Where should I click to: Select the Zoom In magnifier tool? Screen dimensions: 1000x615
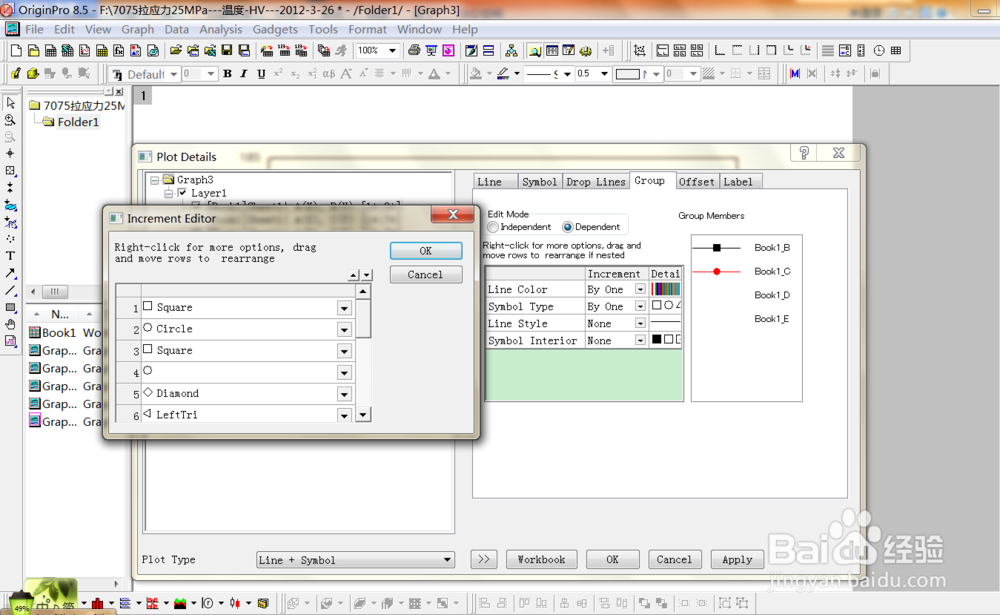(x=10, y=120)
